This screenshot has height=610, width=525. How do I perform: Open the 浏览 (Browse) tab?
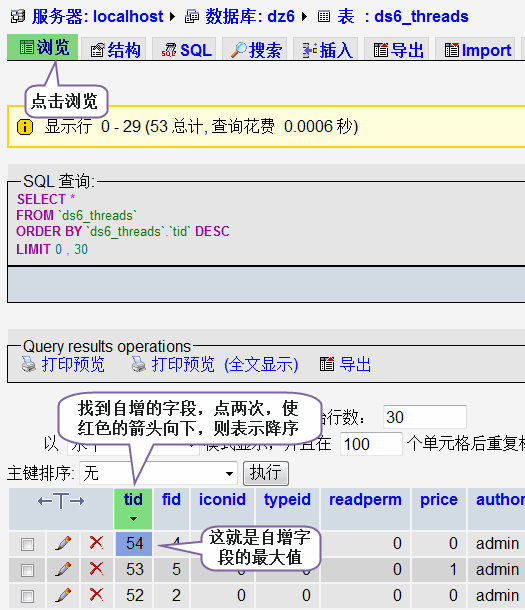pos(42,47)
